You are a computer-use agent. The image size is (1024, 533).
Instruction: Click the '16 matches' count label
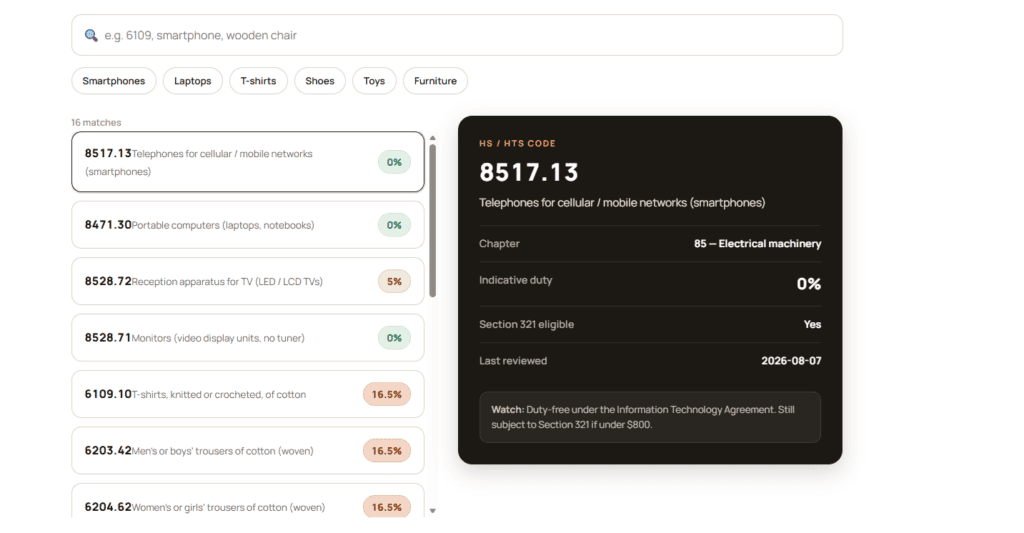96,122
